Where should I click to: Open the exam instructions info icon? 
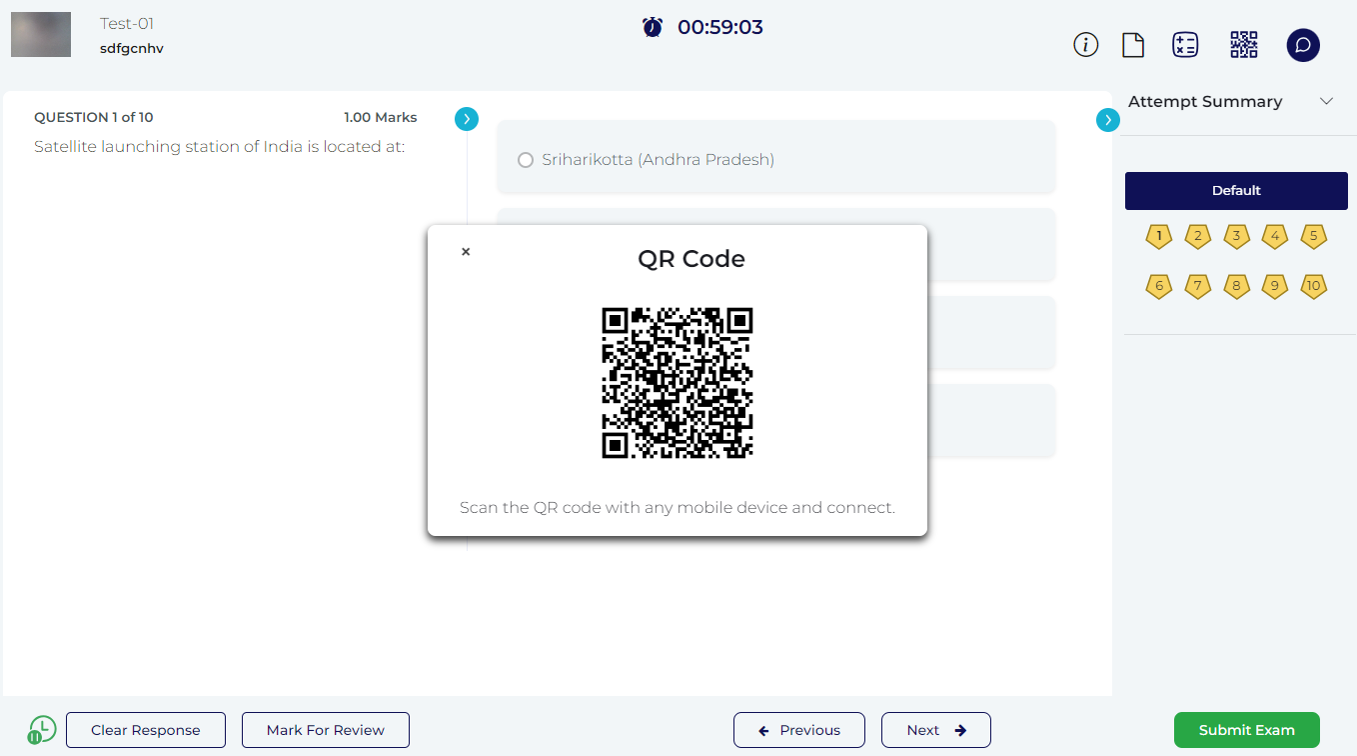tap(1086, 44)
